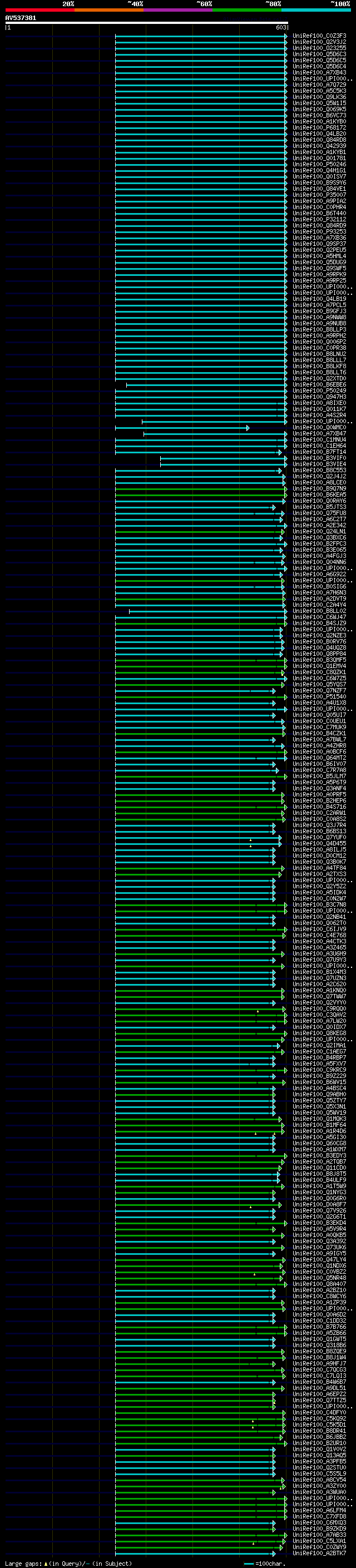
Task: Open hit UniRef100_B9Q7N9
Action: click(x=319, y=488)
